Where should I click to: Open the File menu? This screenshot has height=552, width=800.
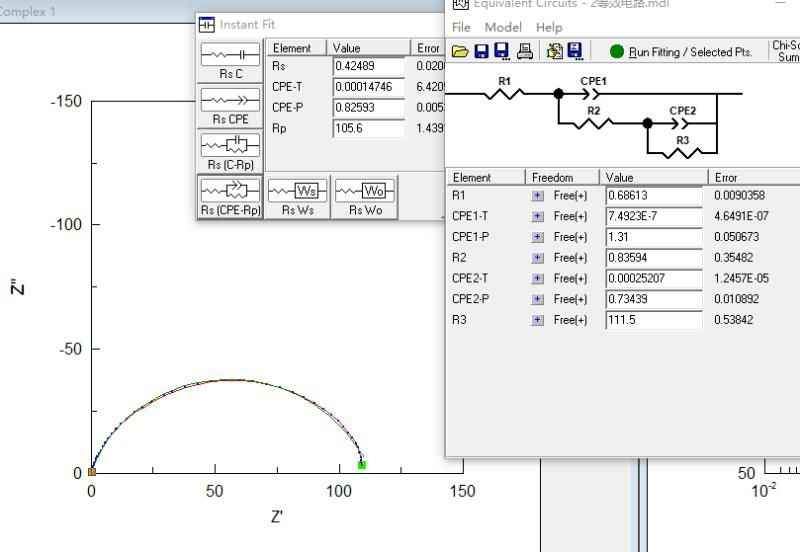coord(461,27)
